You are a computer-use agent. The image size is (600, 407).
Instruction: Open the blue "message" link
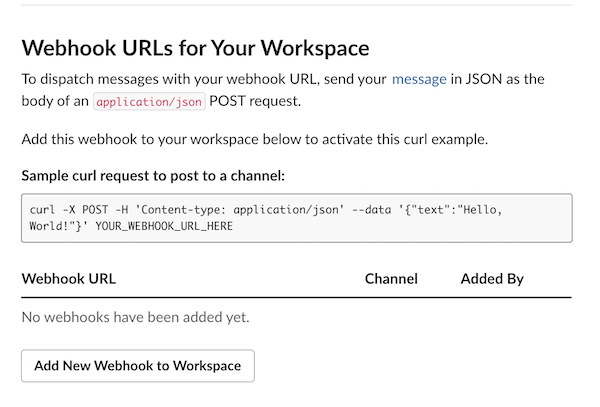pyautogui.click(x=419, y=79)
